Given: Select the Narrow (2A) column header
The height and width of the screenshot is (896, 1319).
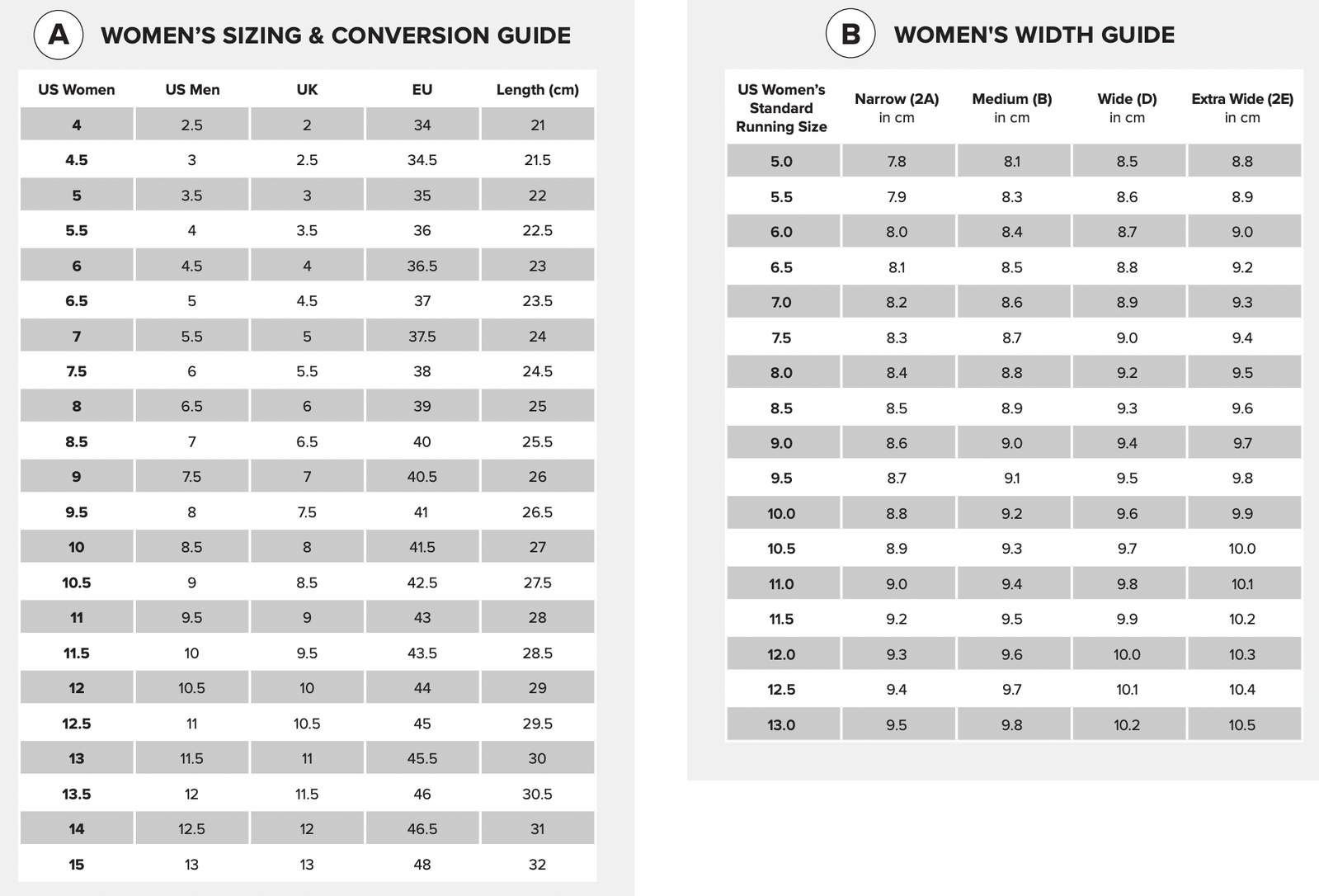Looking at the screenshot, I should pos(897,107).
